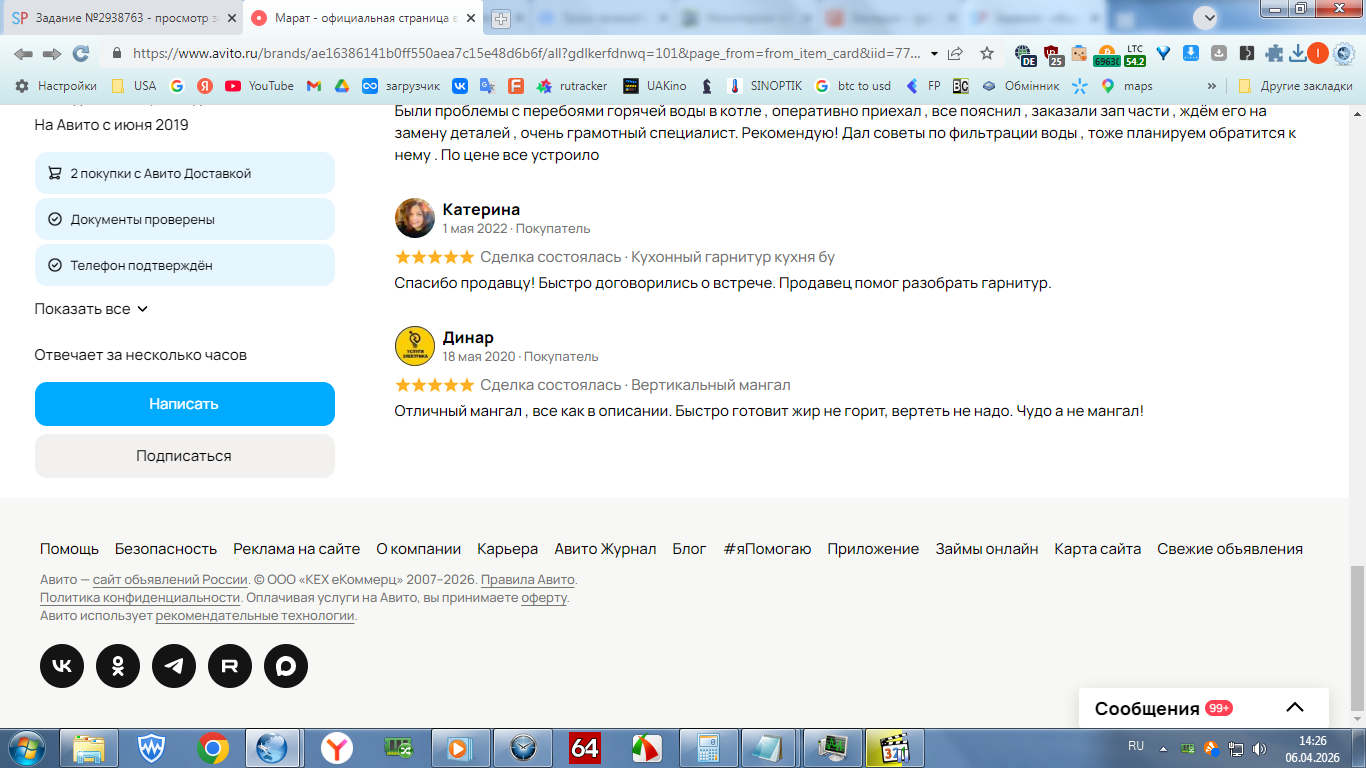Open the Политика конфиденциальности link
Image resolution: width=1366 pixels, height=768 pixels.
pyautogui.click(x=140, y=598)
